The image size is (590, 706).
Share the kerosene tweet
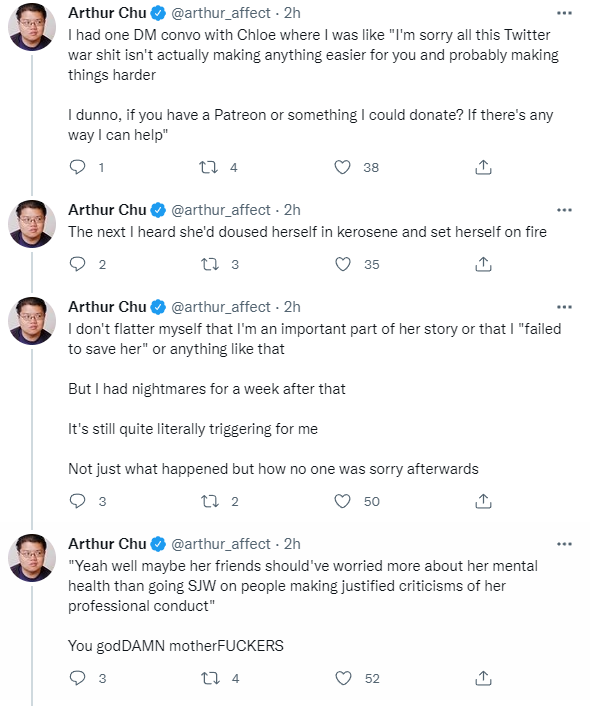click(x=483, y=264)
